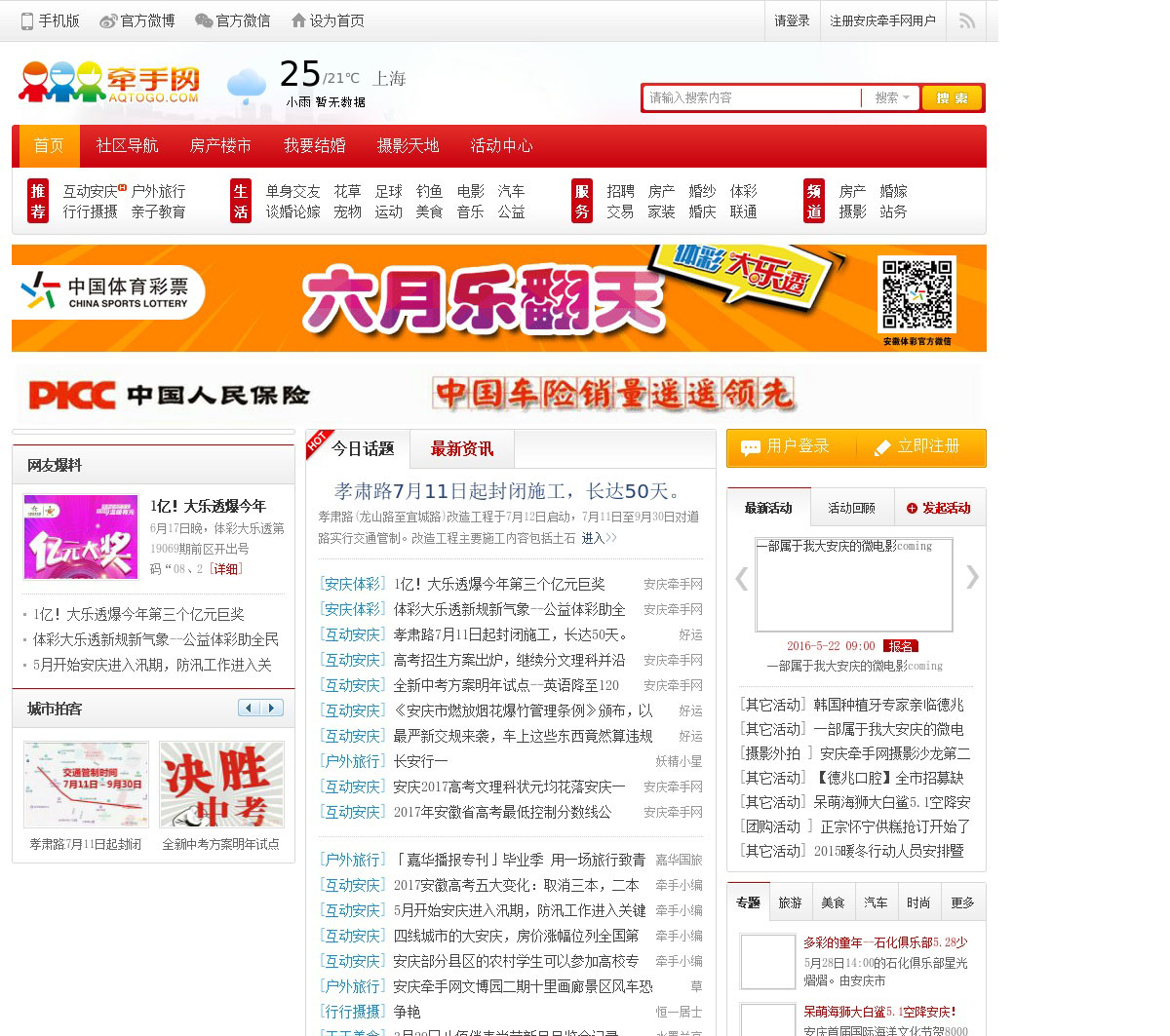This screenshot has height=1036, width=1170.
Task: Click 注册安庆牵手网用户 register link
Action: click(882, 20)
